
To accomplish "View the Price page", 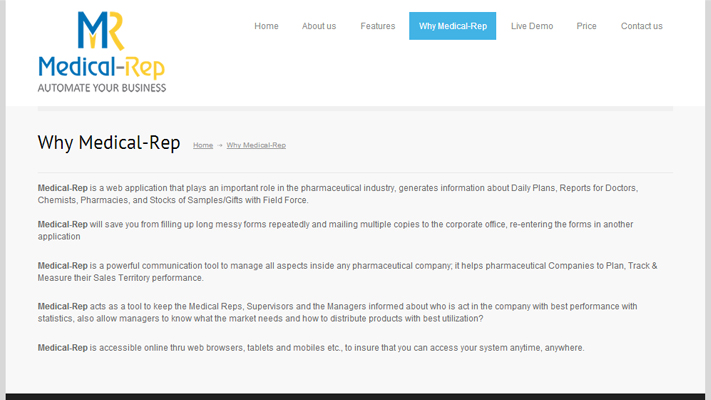I will [x=586, y=26].
